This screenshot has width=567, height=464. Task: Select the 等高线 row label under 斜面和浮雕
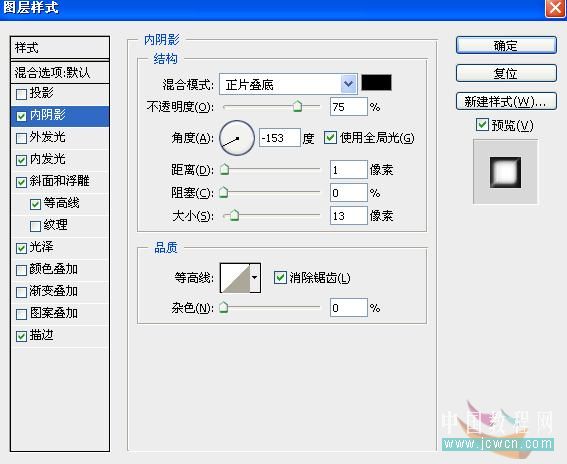[61, 203]
